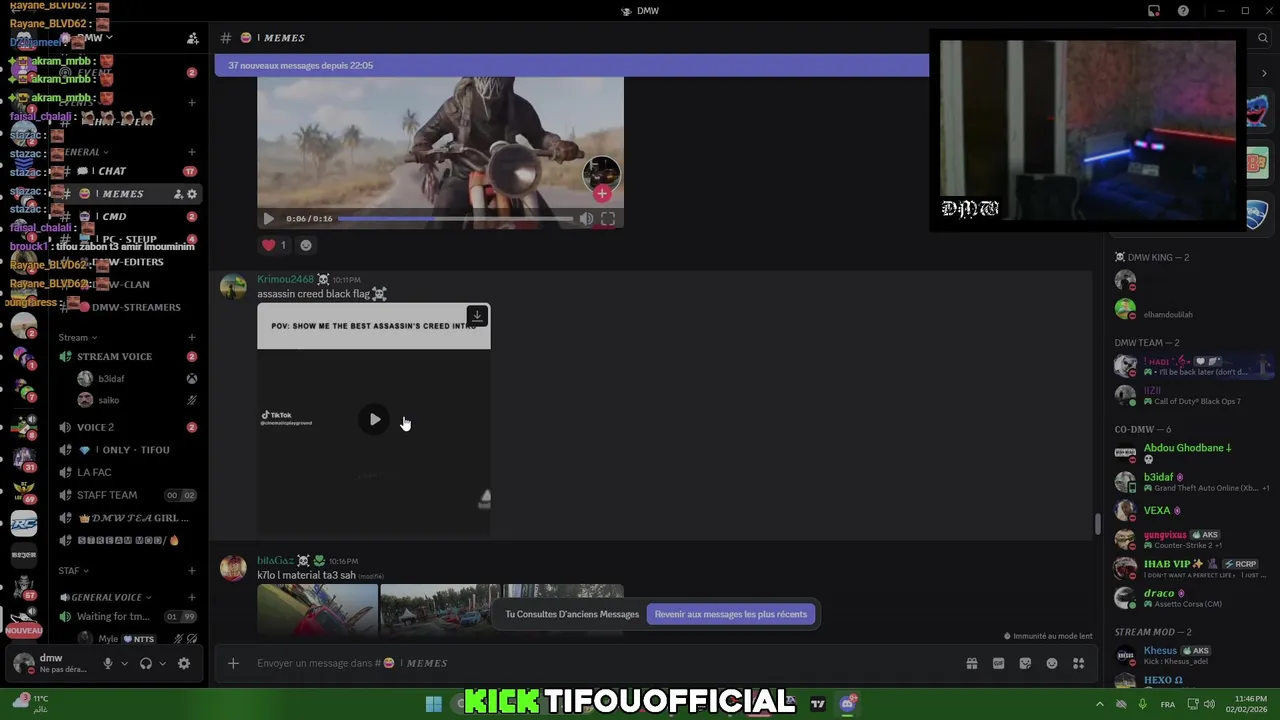1280x720 pixels.
Task: Open the DMW server dropdown menu
Action: coord(95,38)
